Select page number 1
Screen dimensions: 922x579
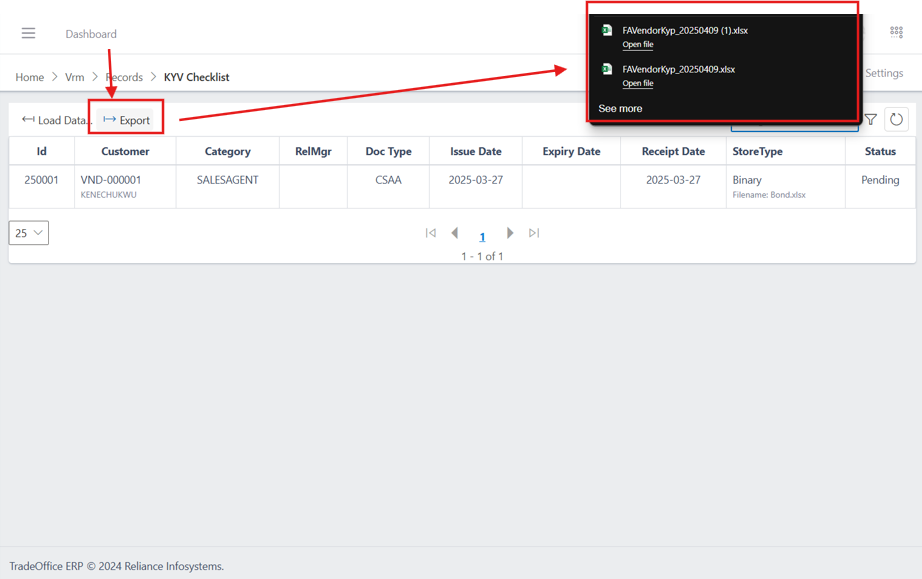[482, 237]
